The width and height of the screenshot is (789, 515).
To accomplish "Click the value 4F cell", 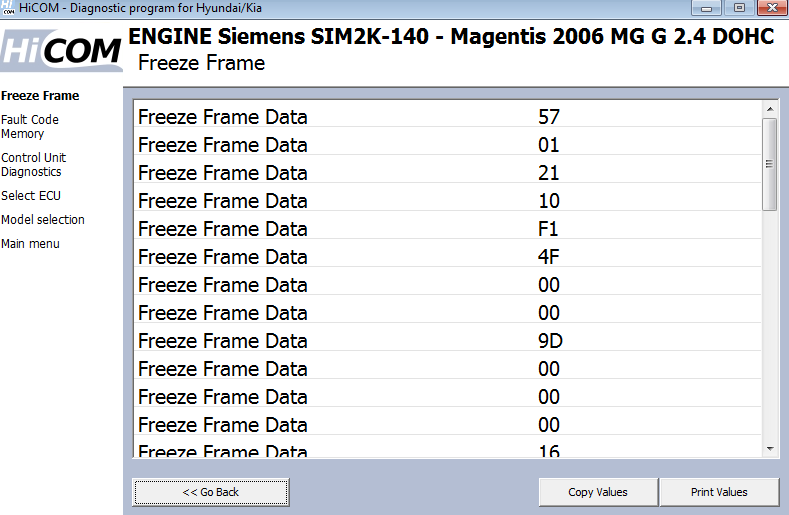I will tap(548, 257).
